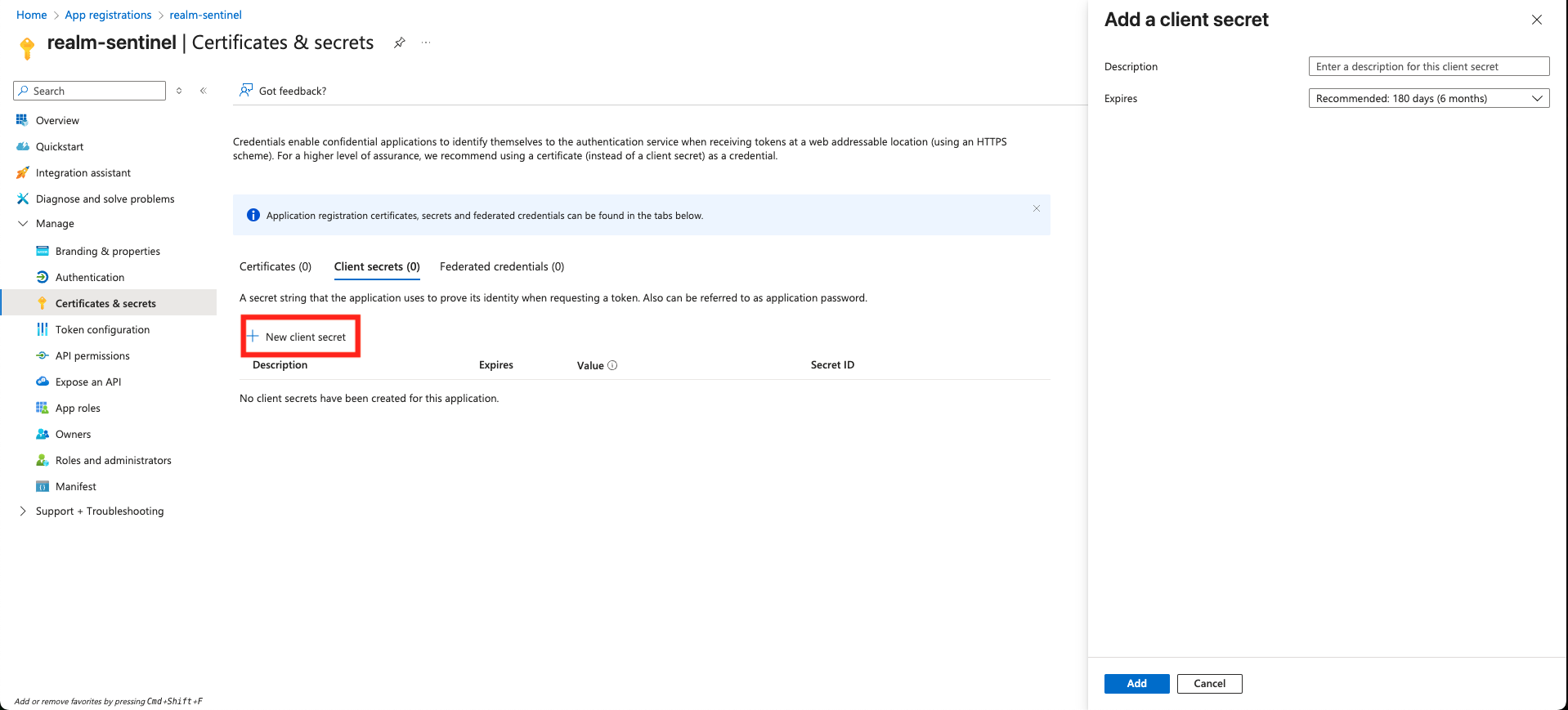Dismiss the blue information banner

click(x=1036, y=208)
